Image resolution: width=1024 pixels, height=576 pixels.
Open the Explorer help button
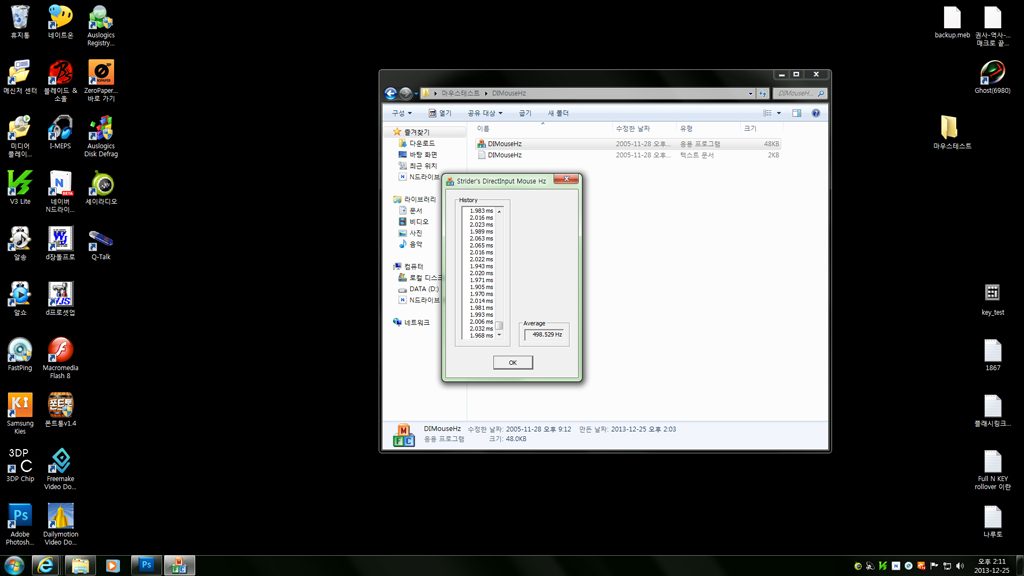point(816,113)
